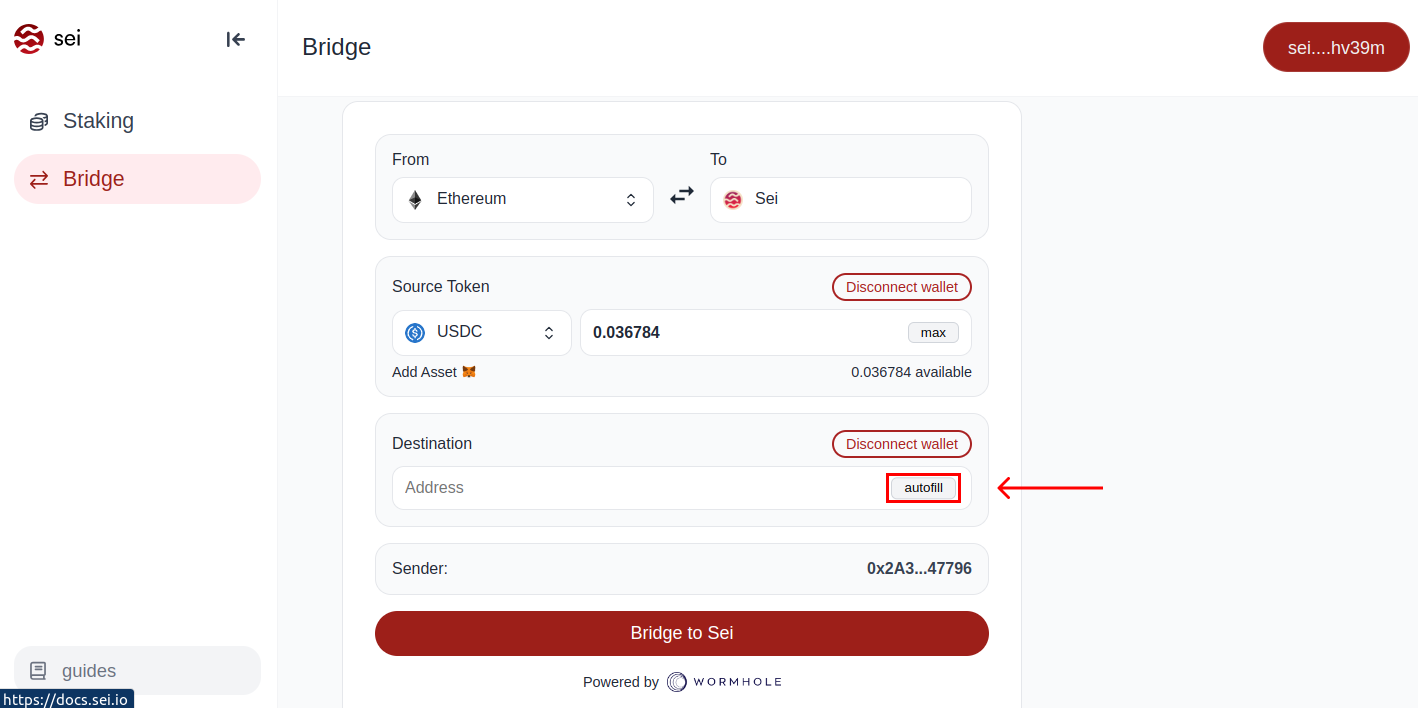Click the Sei chain icon in To field
The image size is (1418, 708).
(733, 200)
